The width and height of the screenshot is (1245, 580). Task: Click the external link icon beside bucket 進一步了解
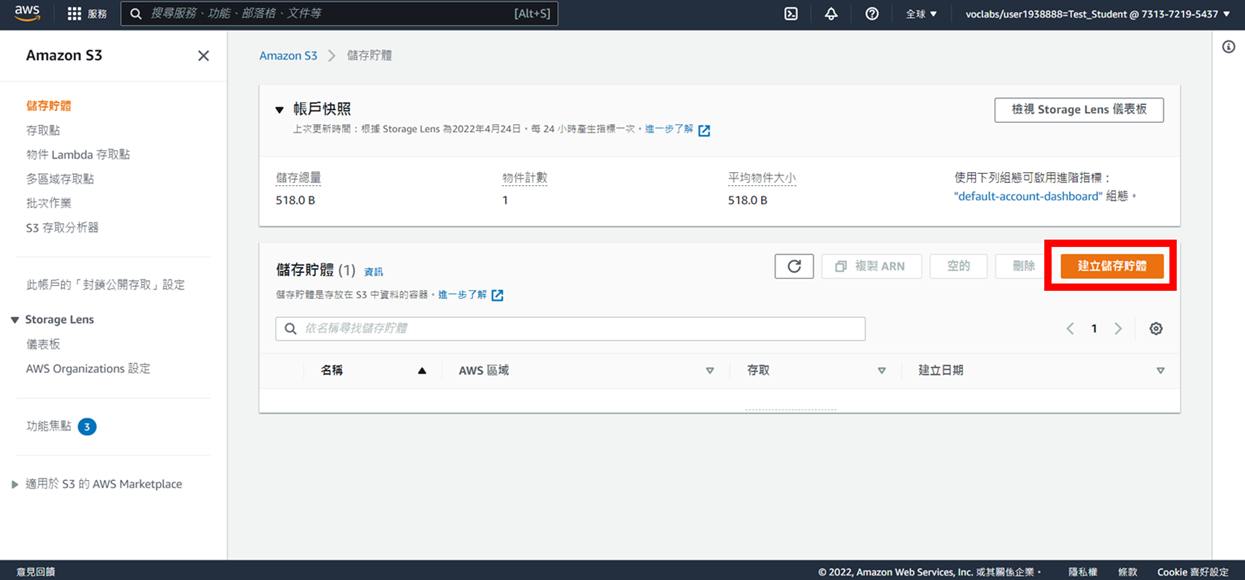pyautogui.click(x=497, y=295)
